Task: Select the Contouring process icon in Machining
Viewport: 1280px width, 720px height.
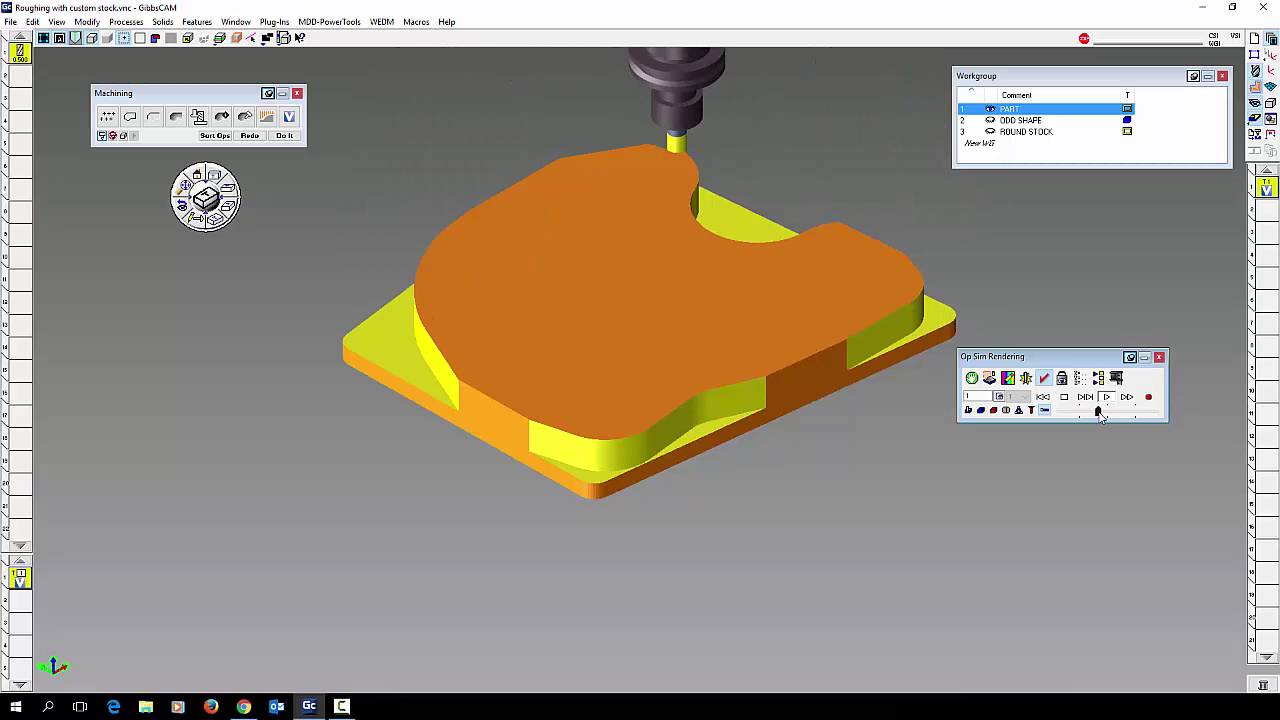Action: [x=130, y=117]
